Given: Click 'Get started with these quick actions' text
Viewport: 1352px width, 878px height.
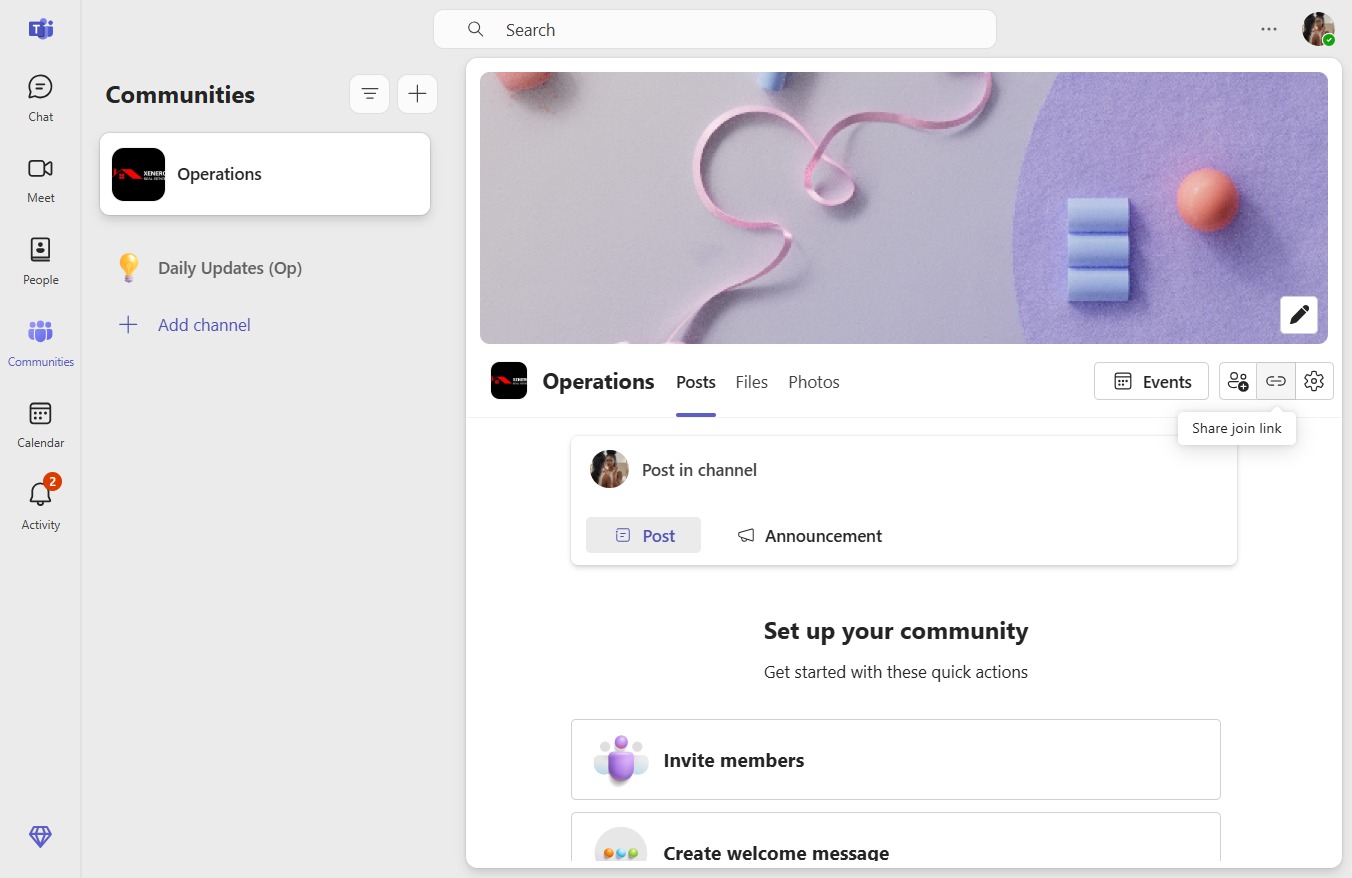Looking at the screenshot, I should [896, 672].
